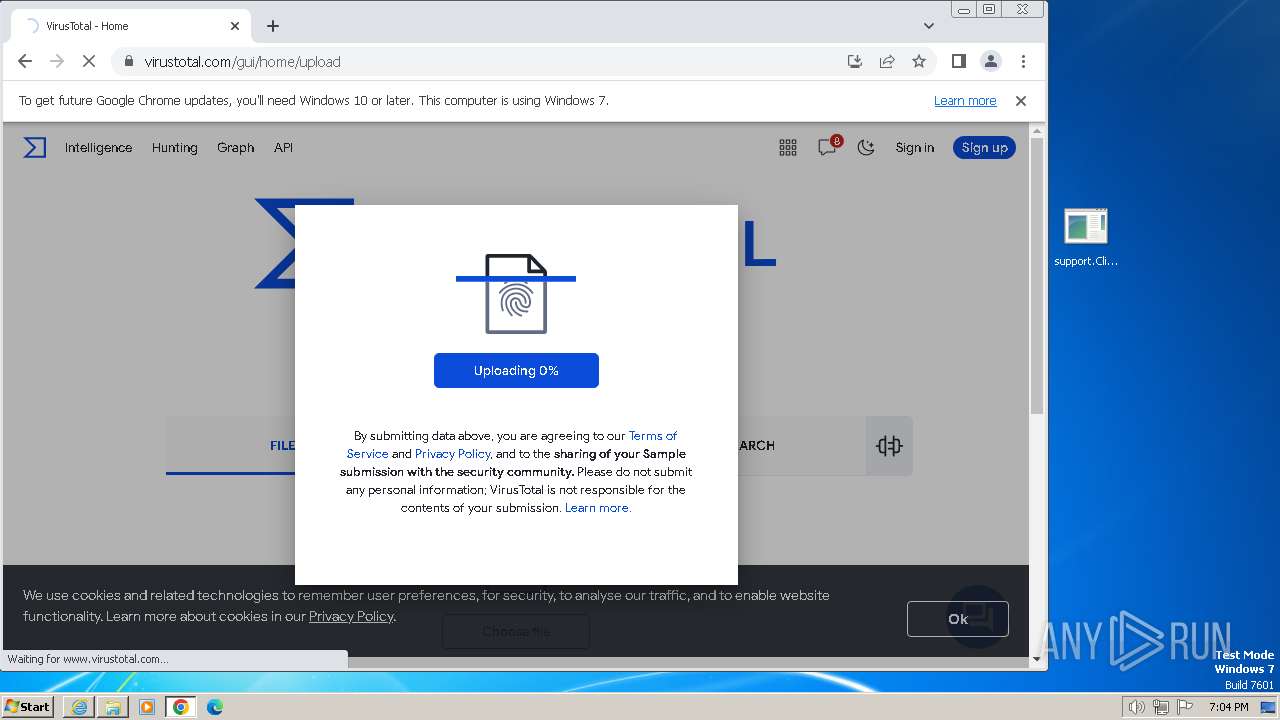Click the scrollbar down arrow
This screenshot has width=1280, height=720.
tap(1037, 659)
